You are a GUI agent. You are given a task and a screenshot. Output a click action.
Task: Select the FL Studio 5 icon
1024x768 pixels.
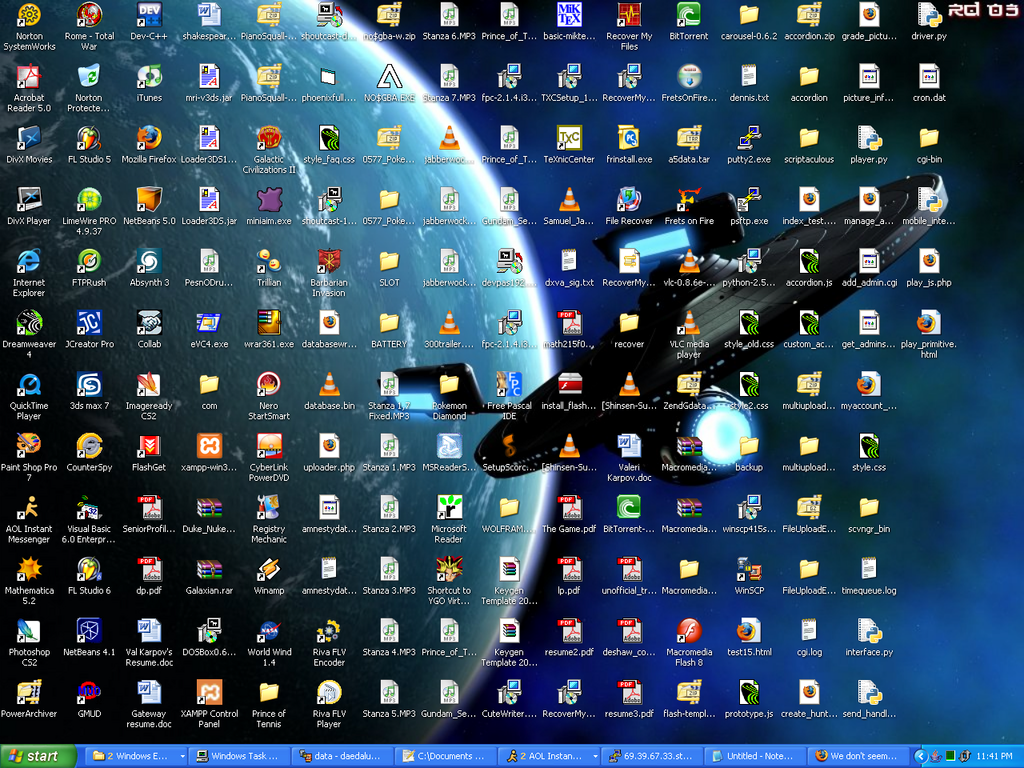pyautogui.click(x=89, y=144)
